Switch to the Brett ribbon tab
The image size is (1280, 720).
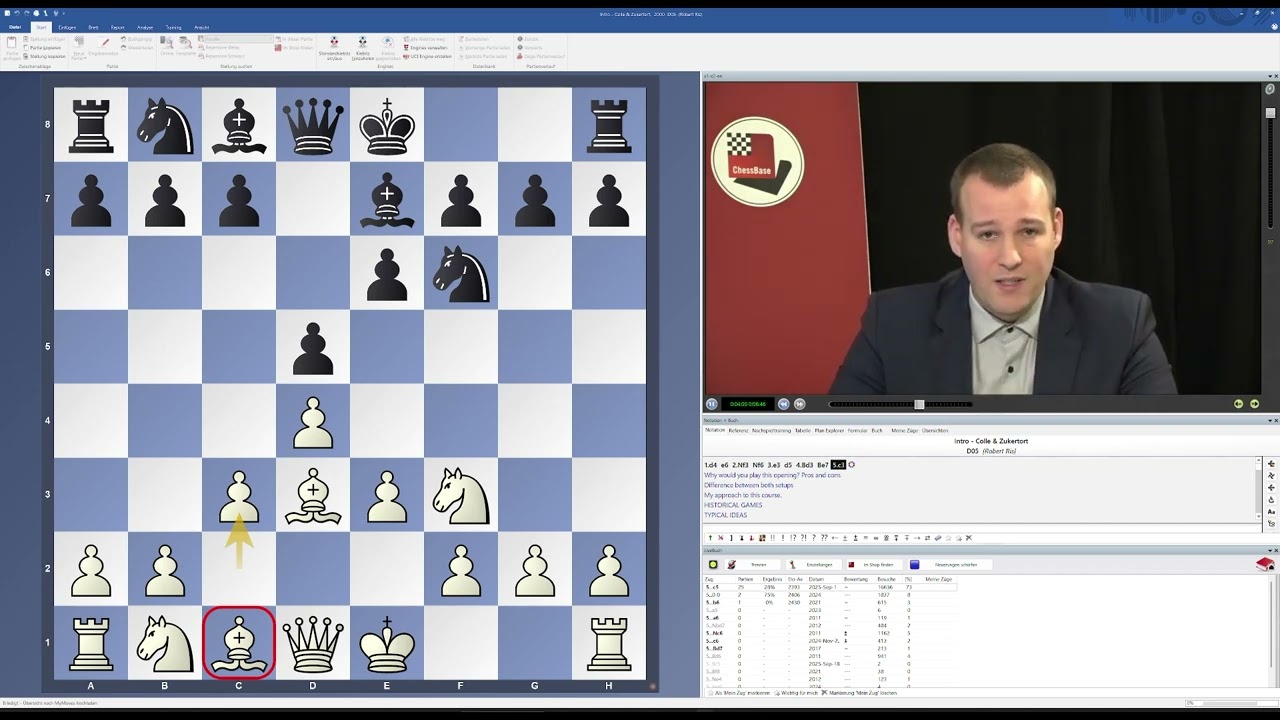pos(93,27)
